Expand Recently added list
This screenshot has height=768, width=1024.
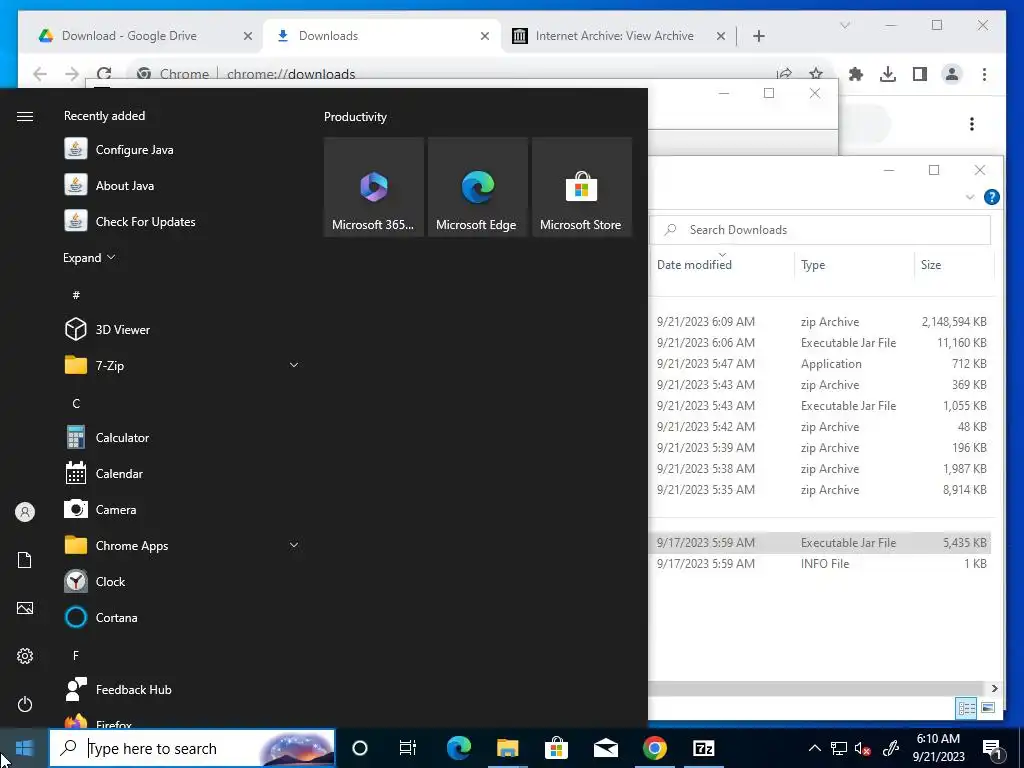89,258
